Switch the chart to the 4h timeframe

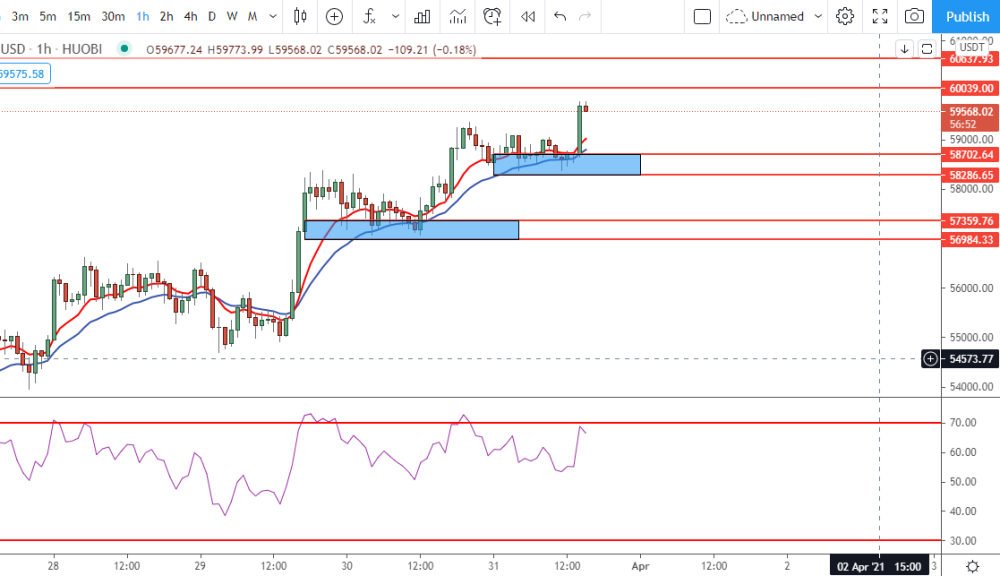click(x=191, y=17)
